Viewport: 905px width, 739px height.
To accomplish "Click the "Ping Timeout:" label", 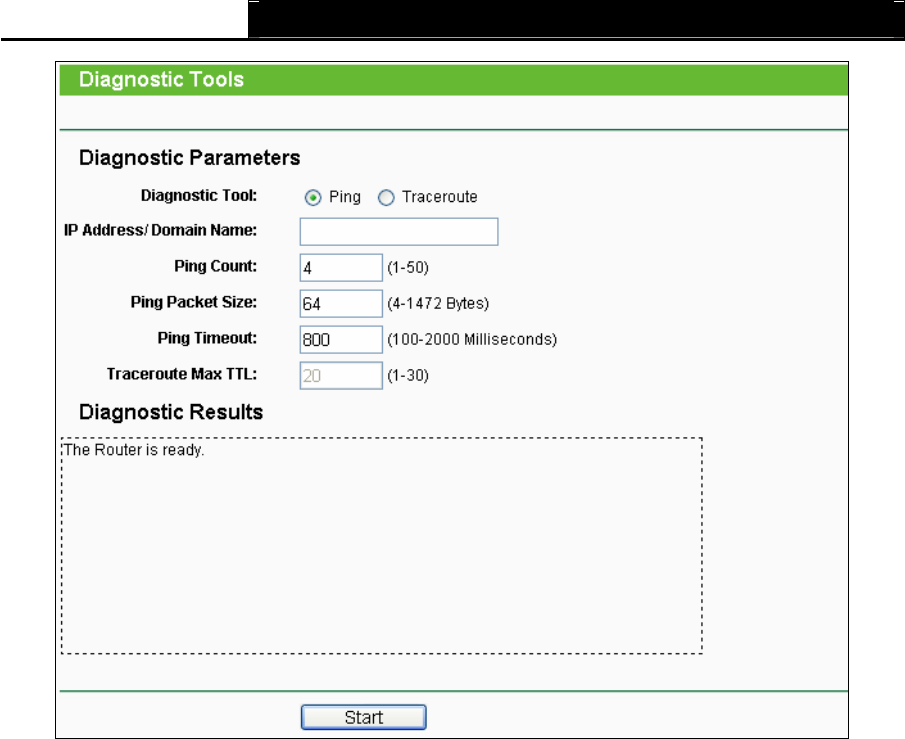I will [207, 338].
